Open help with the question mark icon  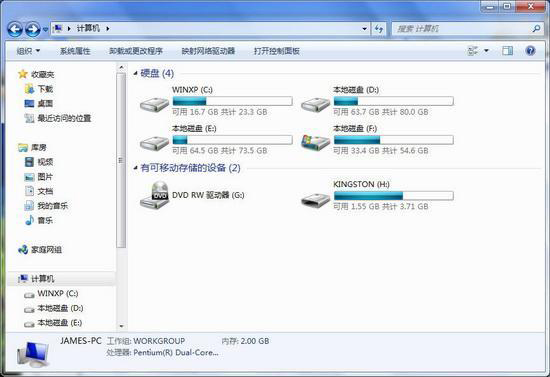530,51
